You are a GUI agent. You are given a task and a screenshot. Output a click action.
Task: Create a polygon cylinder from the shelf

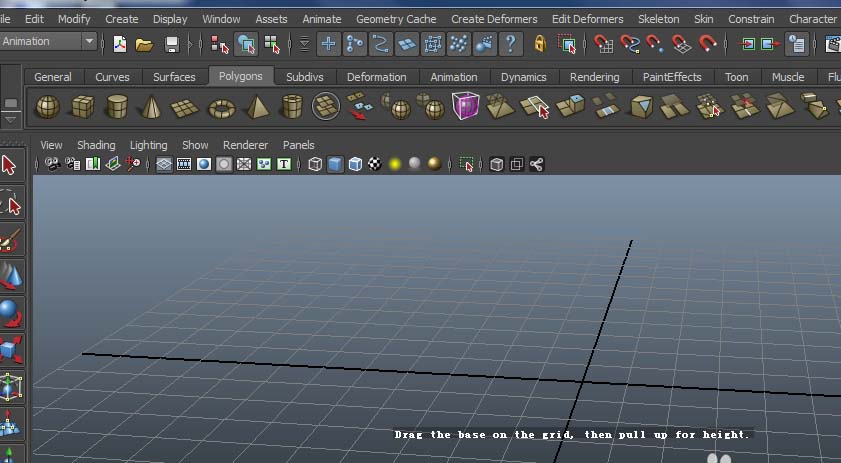coord(117,106)
